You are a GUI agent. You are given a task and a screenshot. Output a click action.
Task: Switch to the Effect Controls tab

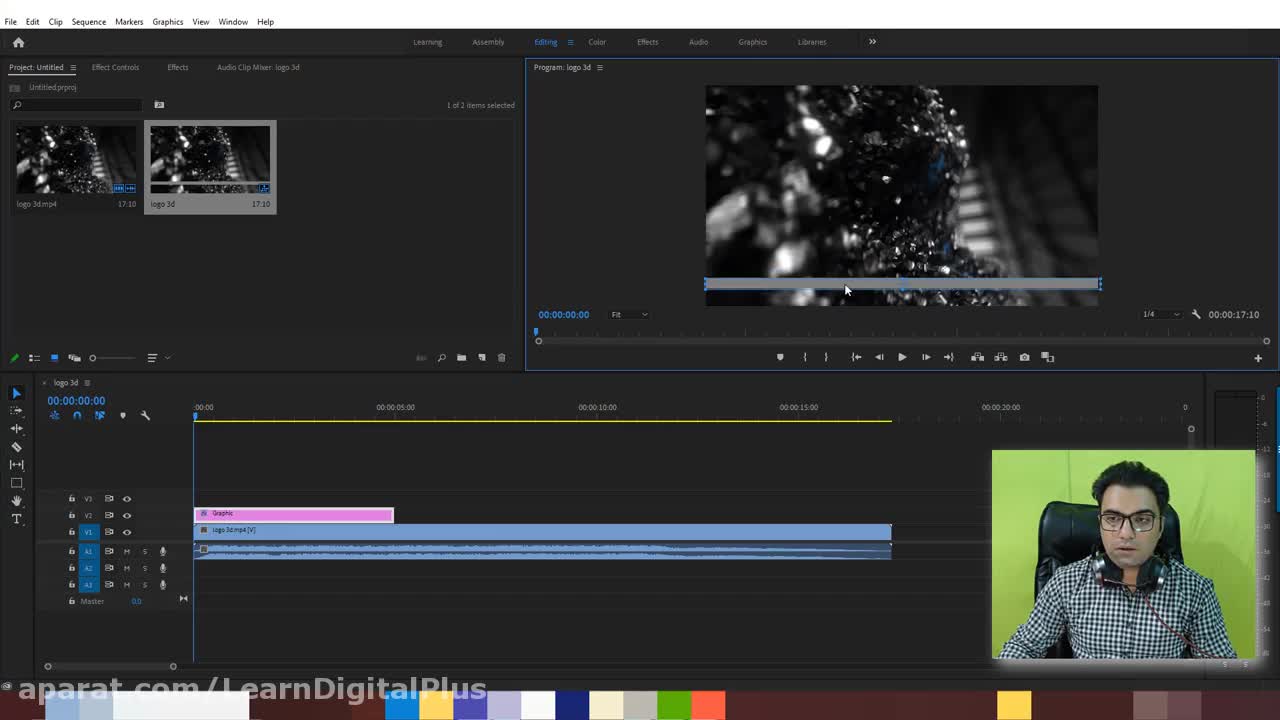(x=115, y=67)
